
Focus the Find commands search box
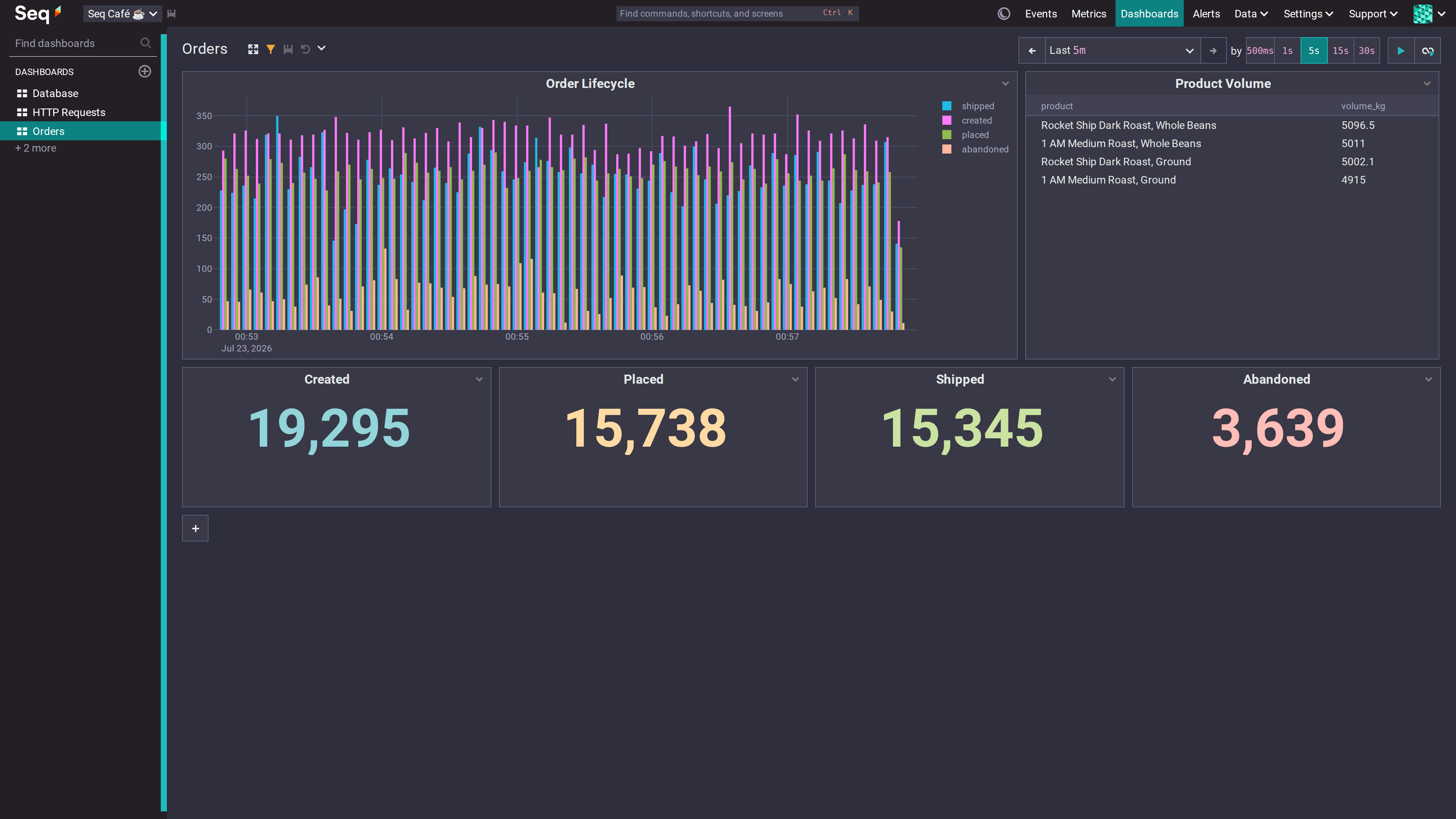[737, 13]
